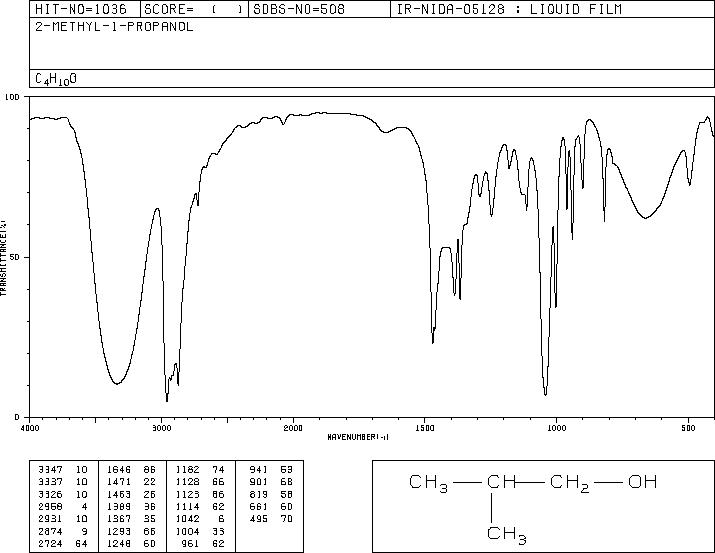Click the transmittance value 6 beside 1042
The height and width of the screenshot is (553, 715).
point(221,519)
